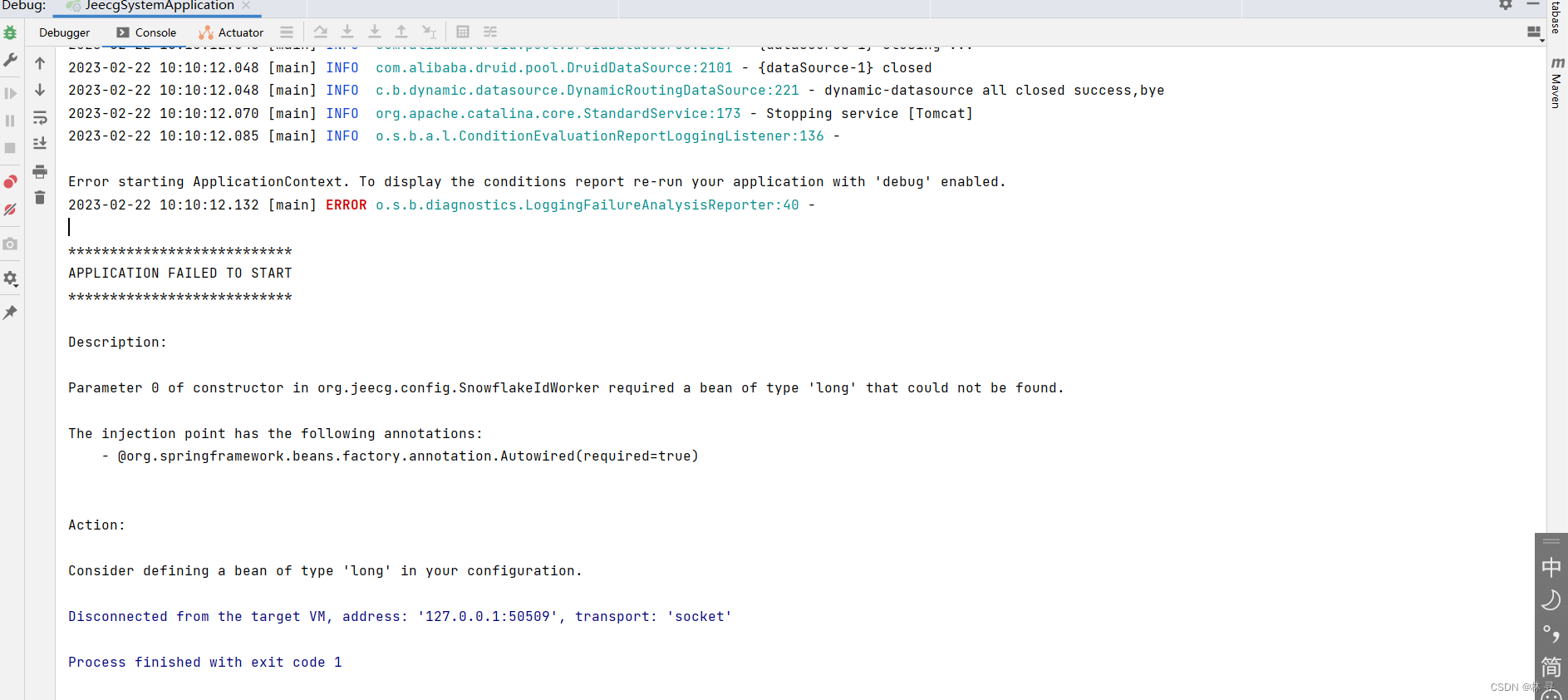This screenshot has width=1568, height=700.
Task: Click 'Consider defining a bean' line
Action: 325,571
